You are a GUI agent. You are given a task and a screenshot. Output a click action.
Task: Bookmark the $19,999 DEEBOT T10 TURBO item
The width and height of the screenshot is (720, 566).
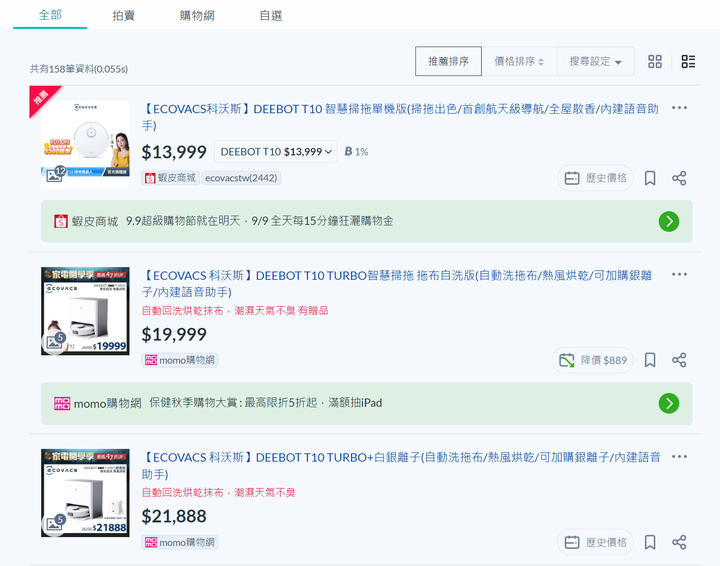click(x=650, y=360)
